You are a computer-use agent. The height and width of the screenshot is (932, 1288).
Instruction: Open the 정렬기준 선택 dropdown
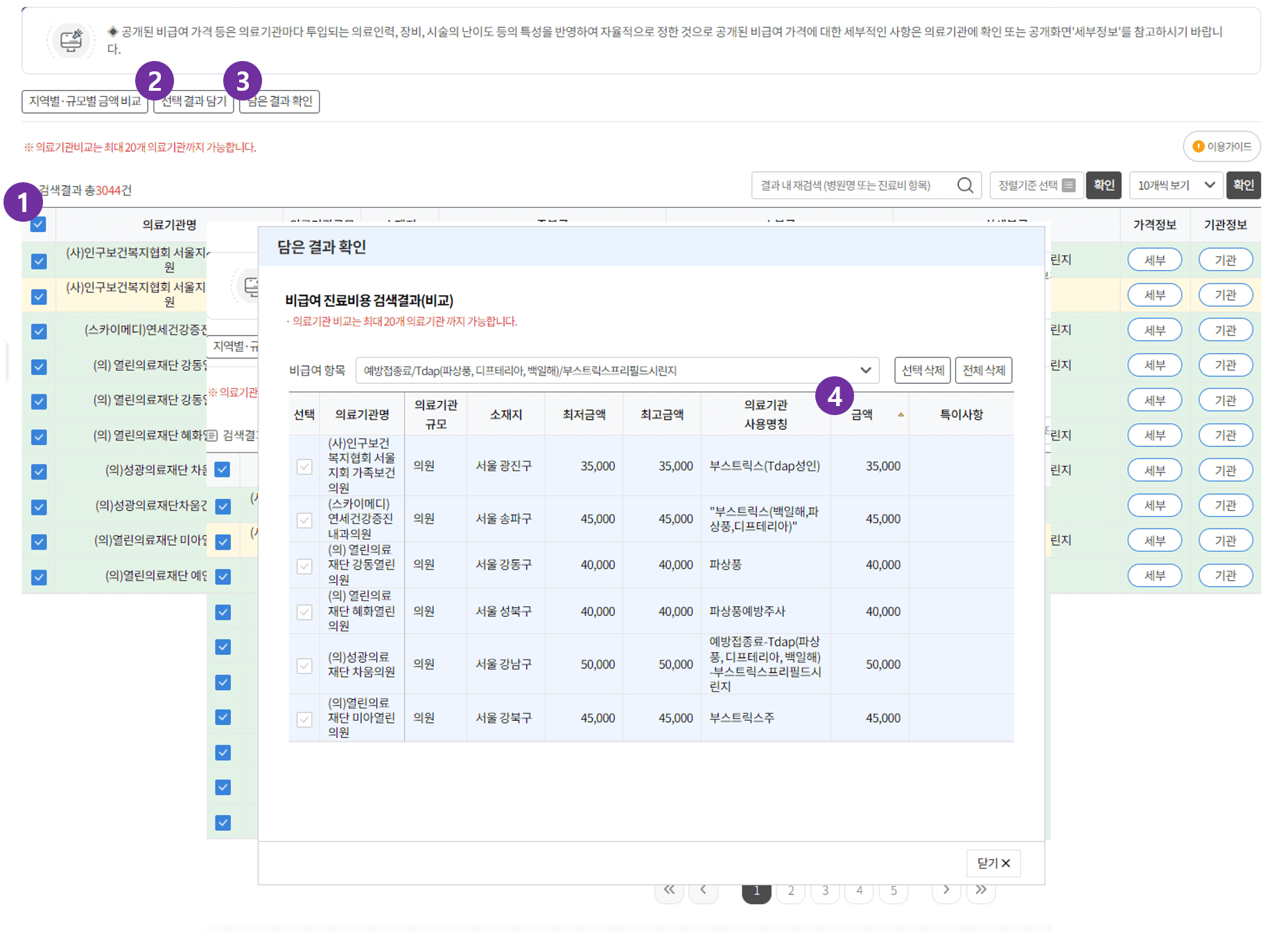point(1036,185)
